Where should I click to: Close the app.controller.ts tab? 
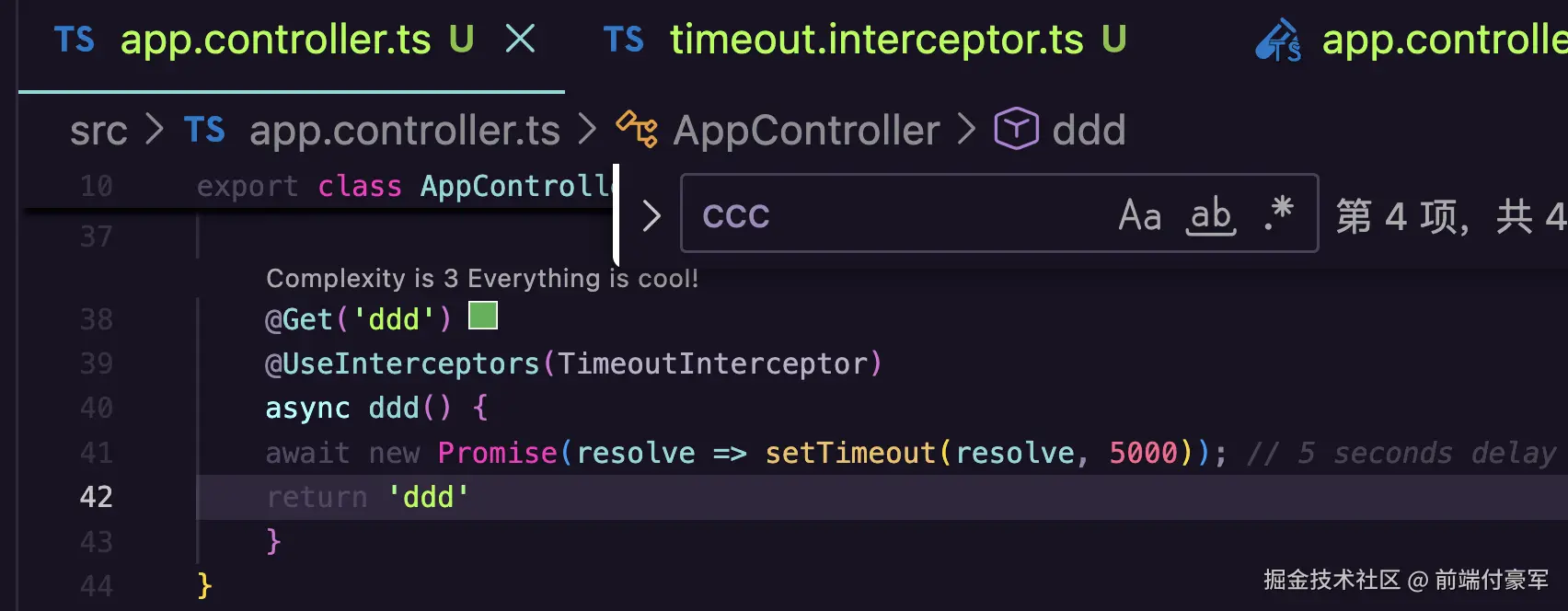(x=521, y=39)
